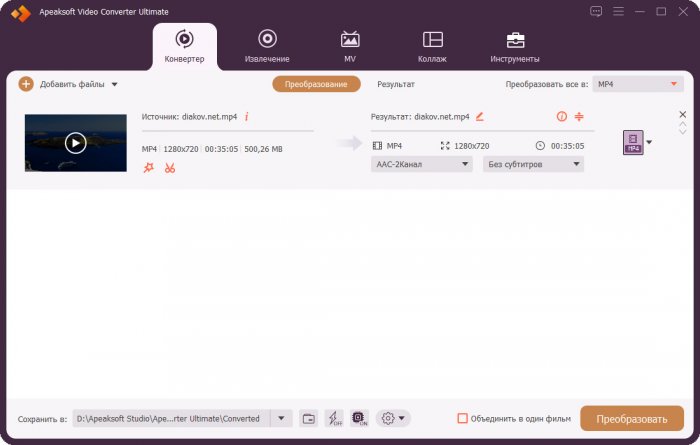Open the MV tab
Viewport: 700px width, 445px height.
pos(350,46)
